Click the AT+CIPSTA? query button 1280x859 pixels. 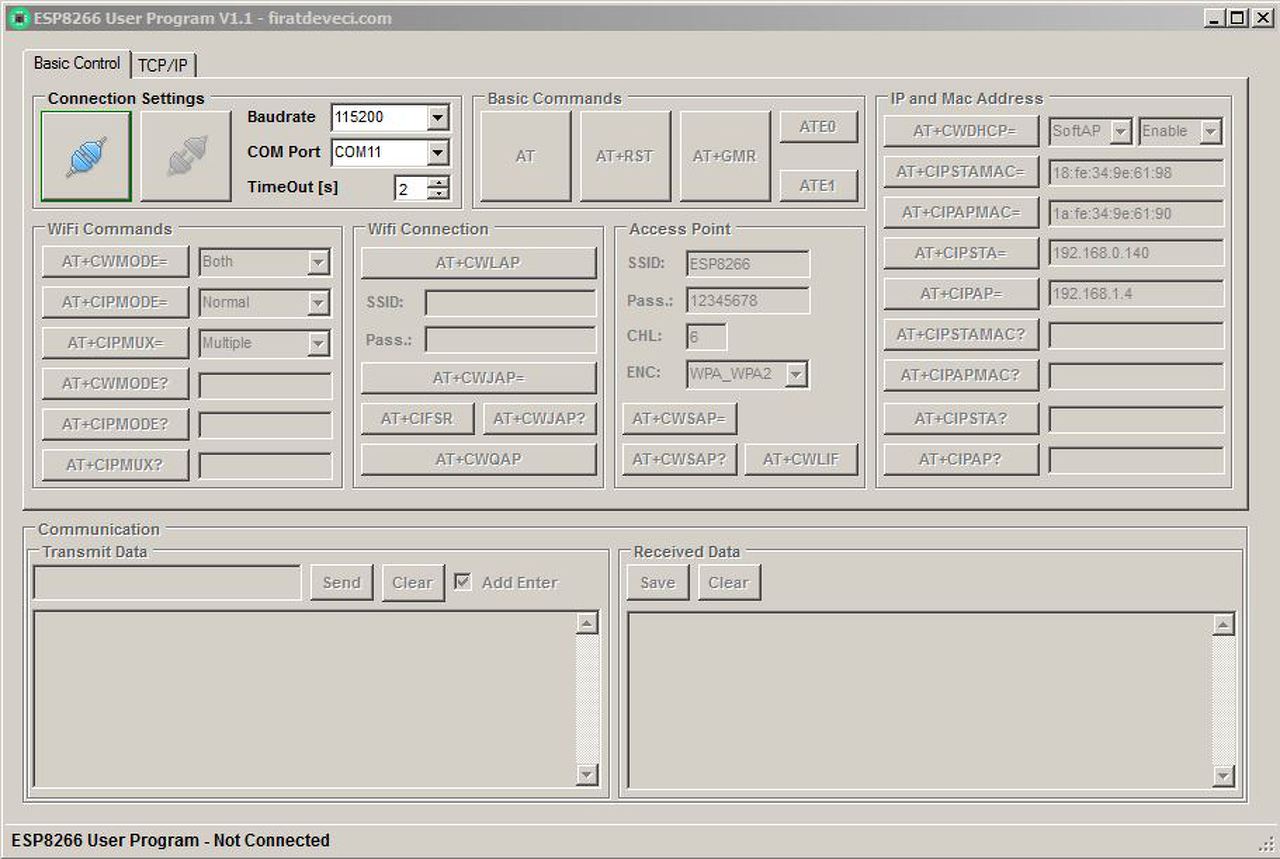pyautogui.click(x=961, y=419)
